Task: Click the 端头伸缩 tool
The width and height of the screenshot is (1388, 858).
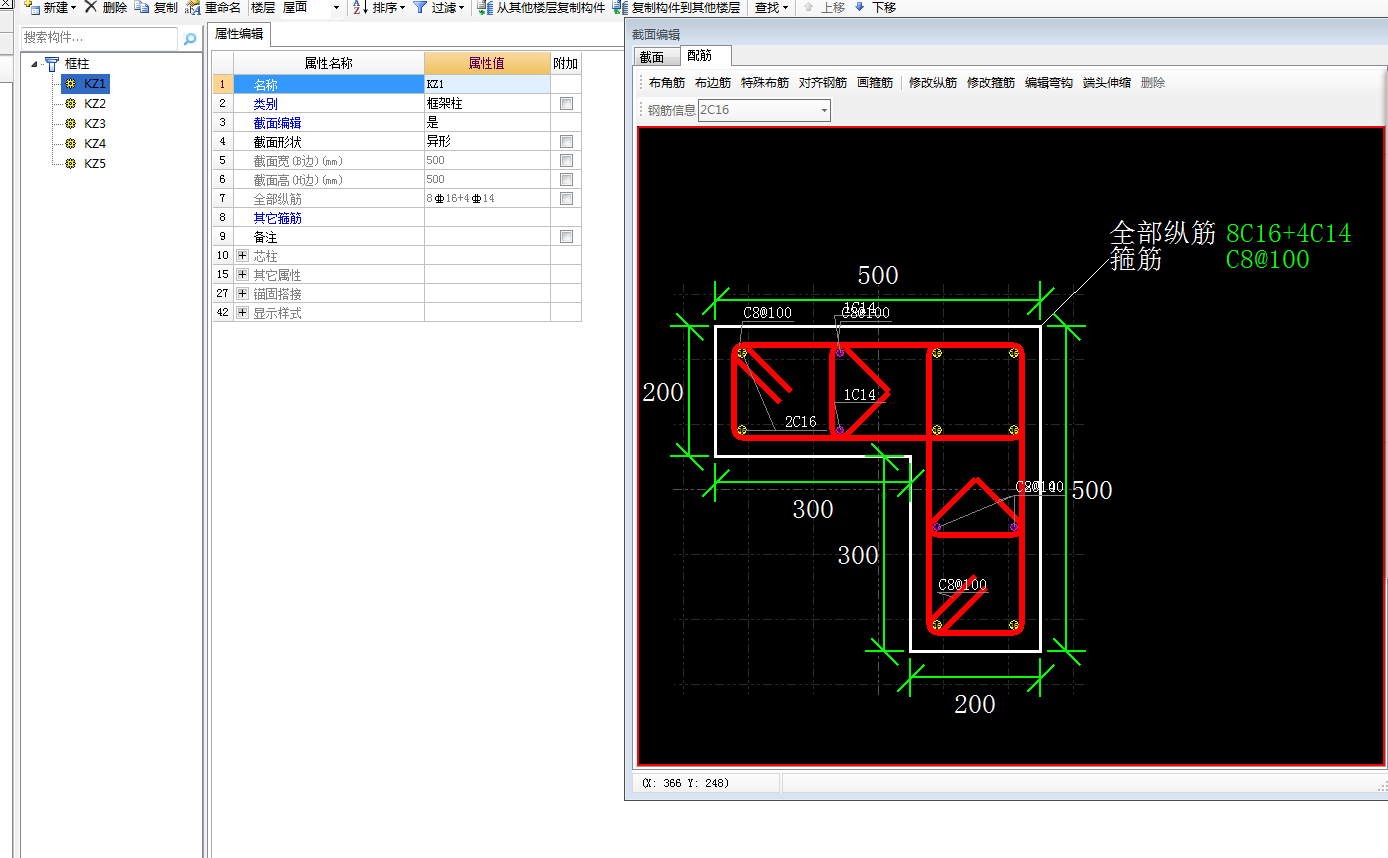Action: [x=1107, y=83]
